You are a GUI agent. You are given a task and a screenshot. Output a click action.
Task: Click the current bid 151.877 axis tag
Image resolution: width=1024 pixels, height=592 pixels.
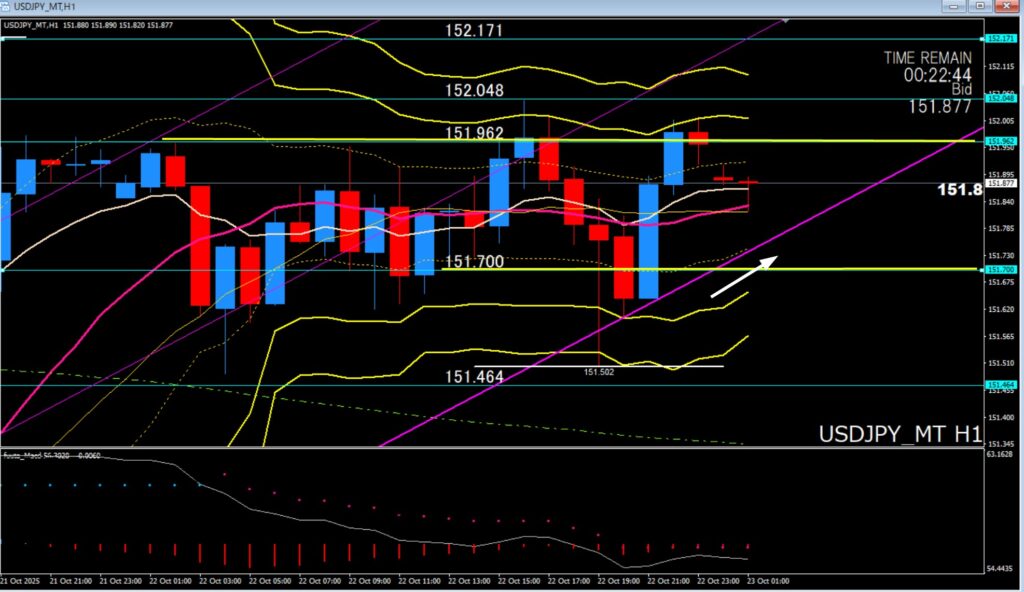[x=999, y=183]
